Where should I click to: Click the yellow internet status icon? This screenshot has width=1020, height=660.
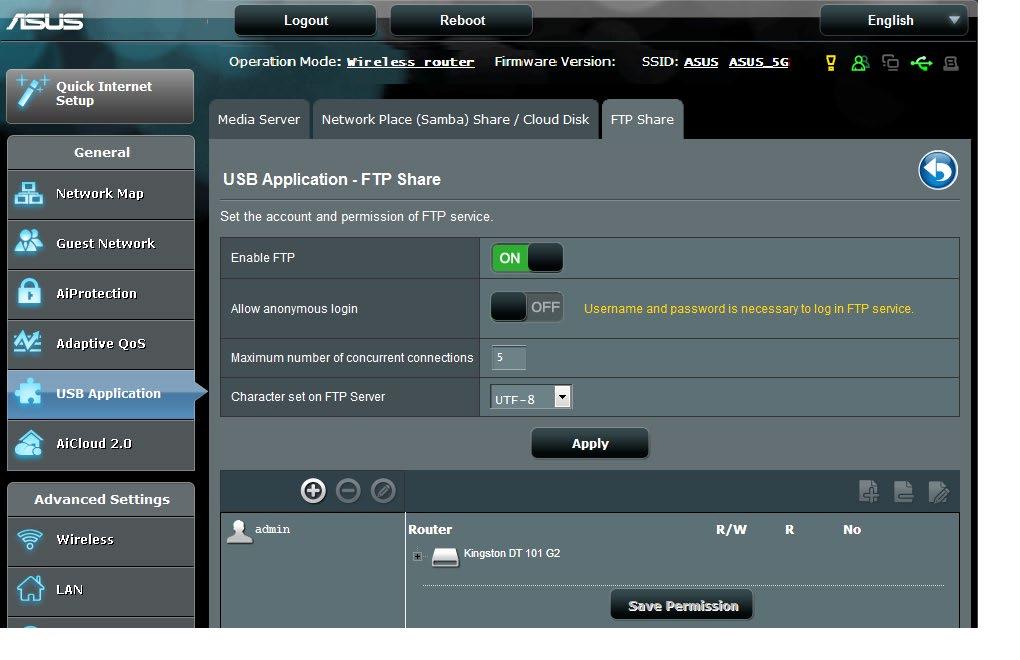(831, 63)
